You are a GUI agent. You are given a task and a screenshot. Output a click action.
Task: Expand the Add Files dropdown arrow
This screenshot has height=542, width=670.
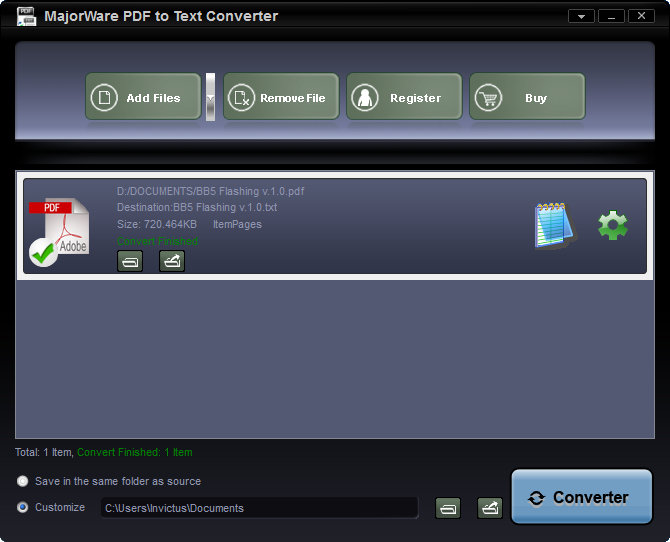[x=210, y=97]
